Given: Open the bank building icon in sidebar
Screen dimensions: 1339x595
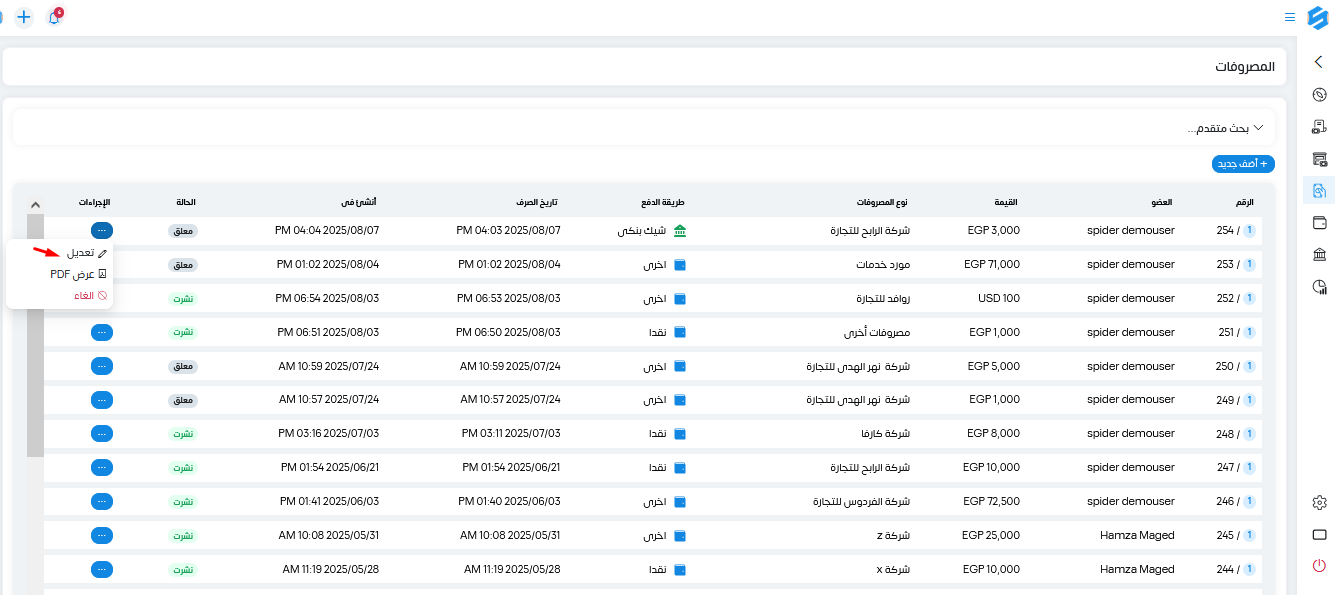Looking at the screenshot, I should pyautogui.click(x=1319, y=255).
